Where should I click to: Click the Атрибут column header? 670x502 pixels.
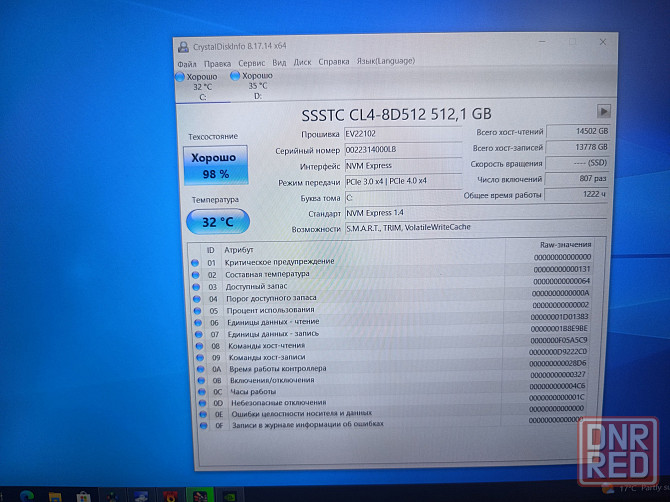(x=238, y=250)
